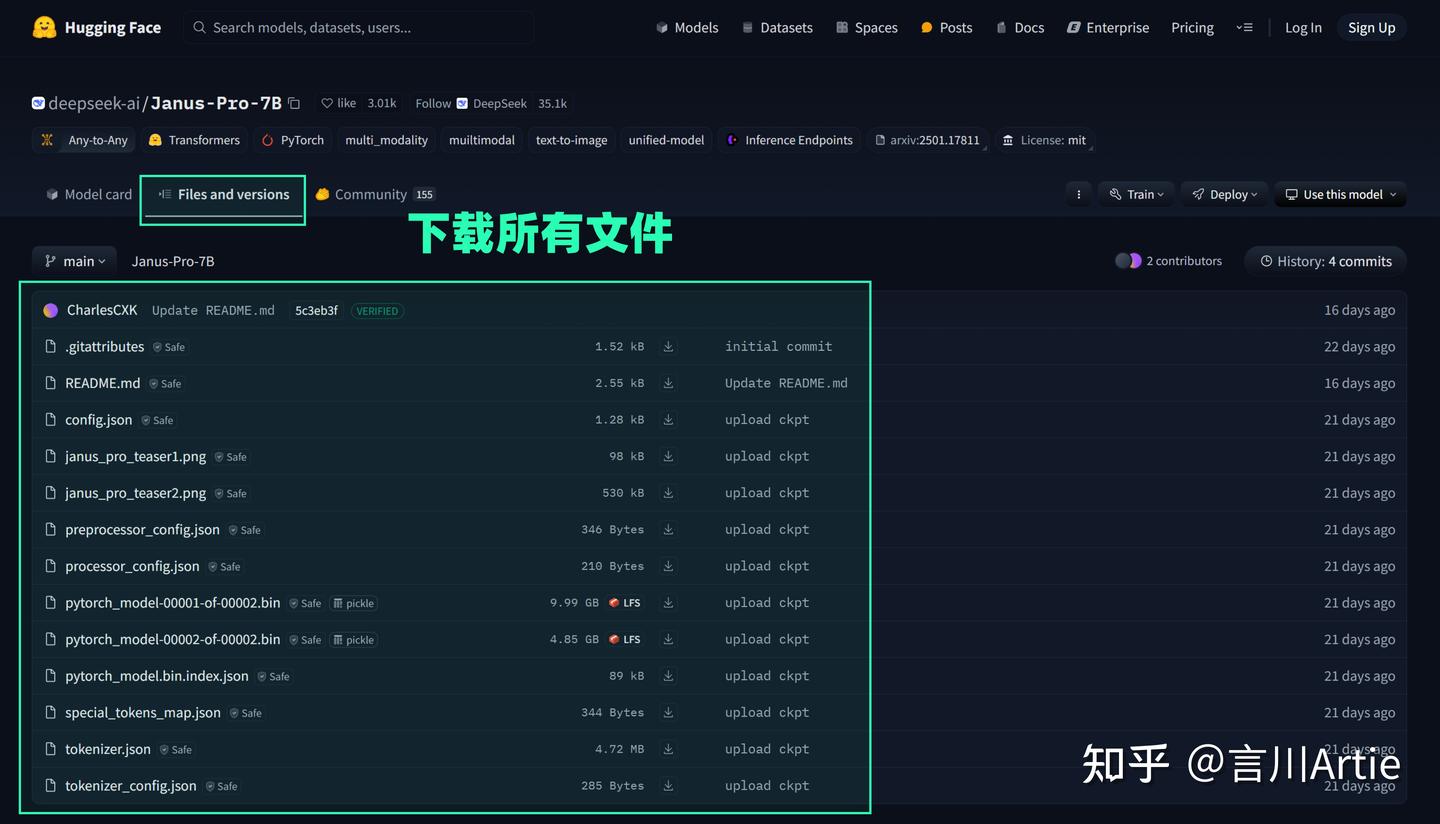Open Spaces in the top navigation
The image size is (1440, 824).
coord(866,28)
